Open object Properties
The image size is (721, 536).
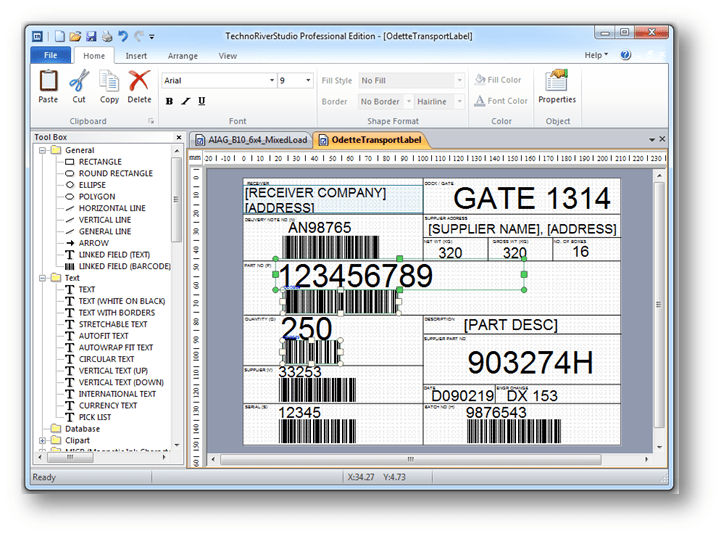coord(557,87)
